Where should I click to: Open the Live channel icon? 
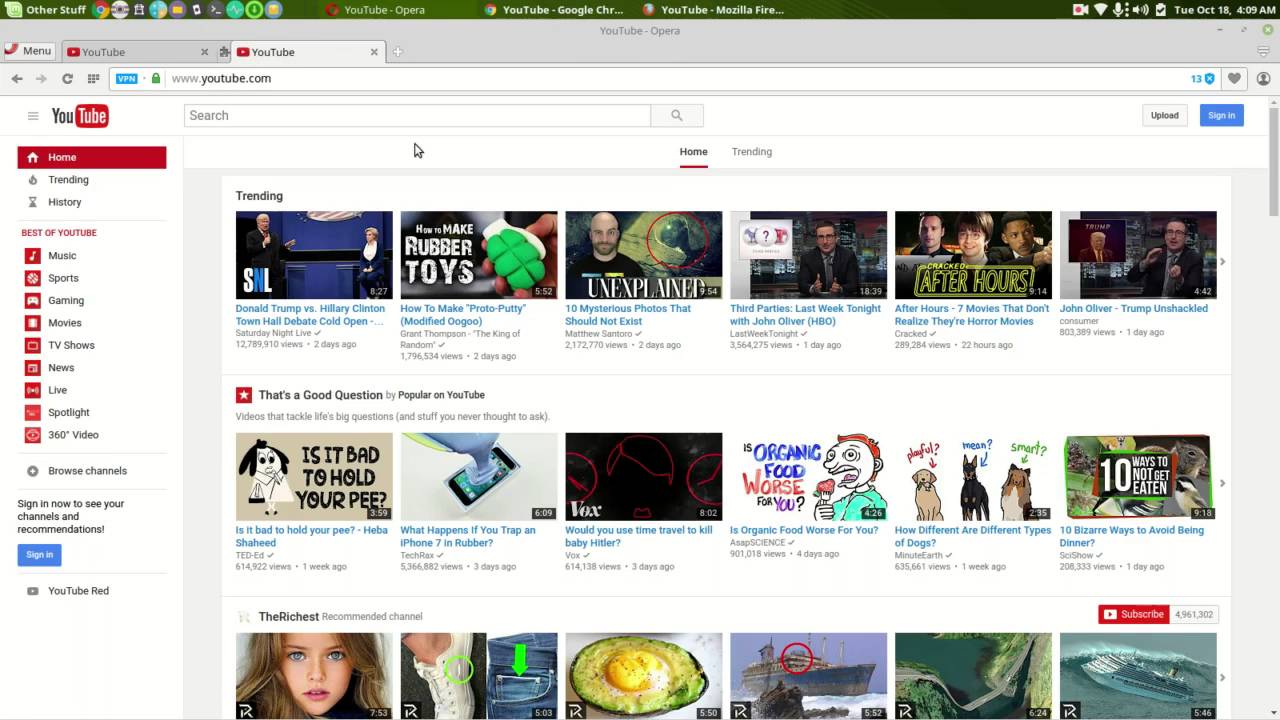pyautogui.click(x=33, y=390)
